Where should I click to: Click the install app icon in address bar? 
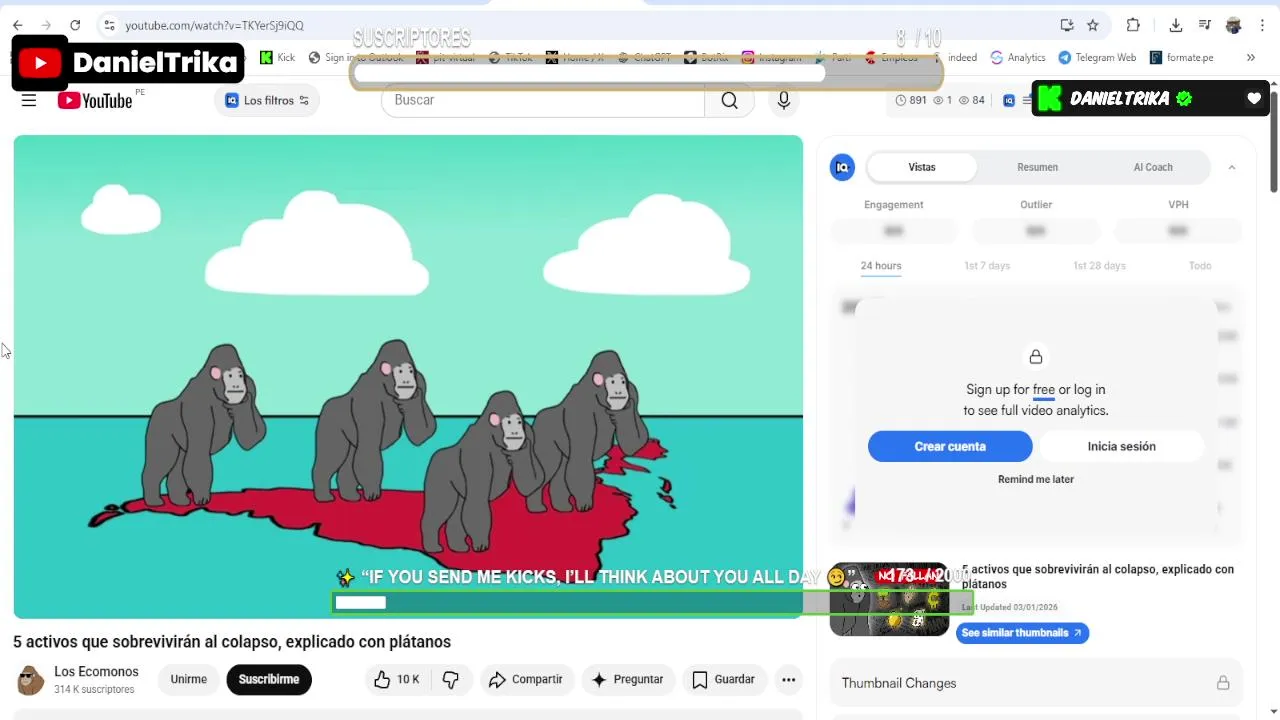pos(1067,25)
